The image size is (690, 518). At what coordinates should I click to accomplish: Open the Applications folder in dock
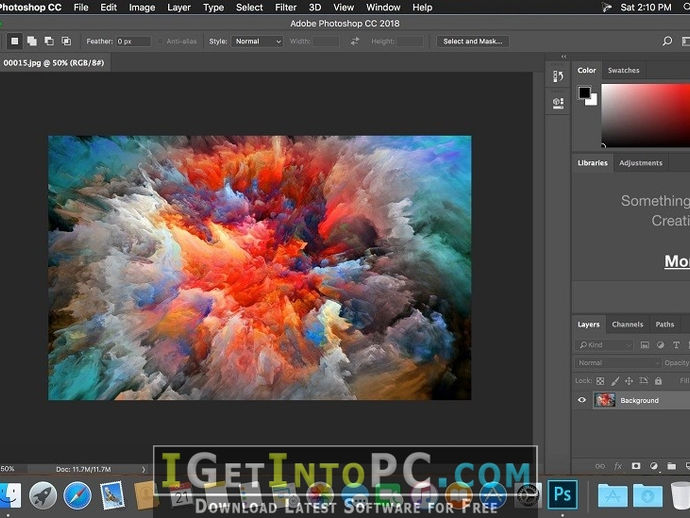point(613,496)
